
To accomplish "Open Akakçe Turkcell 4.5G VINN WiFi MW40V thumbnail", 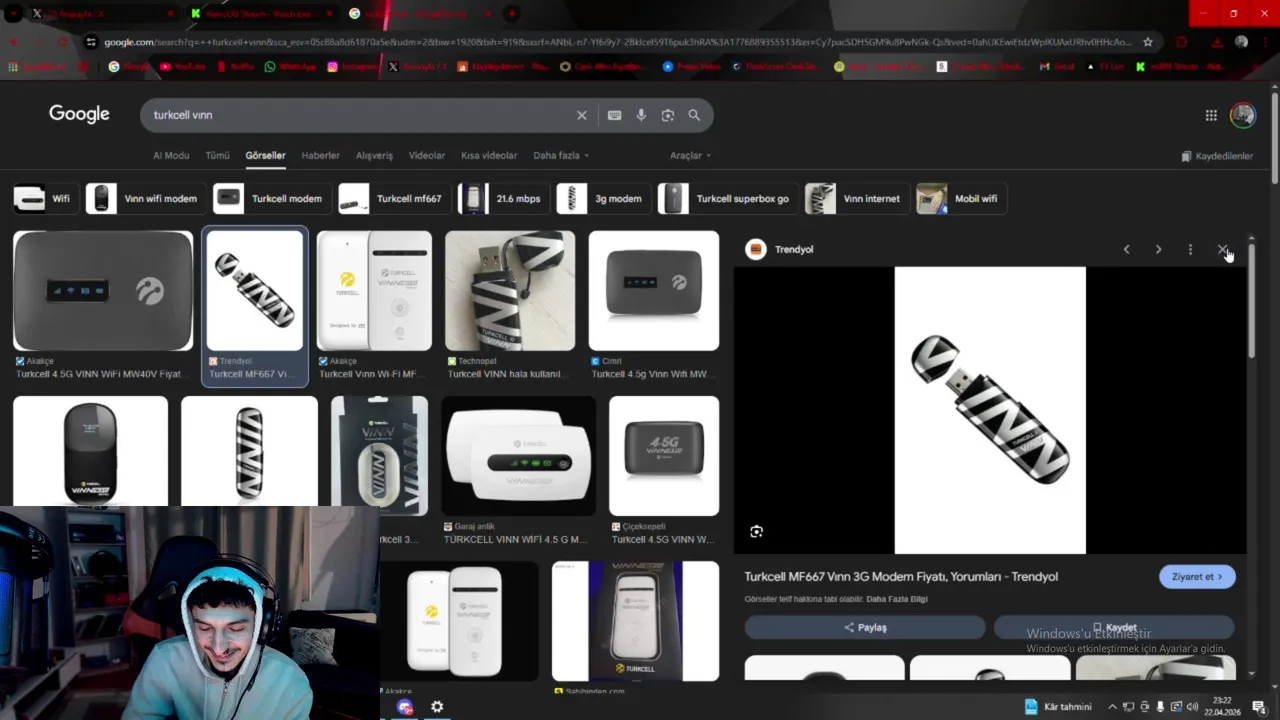I will pyautogui.click(x=103, y=291).
